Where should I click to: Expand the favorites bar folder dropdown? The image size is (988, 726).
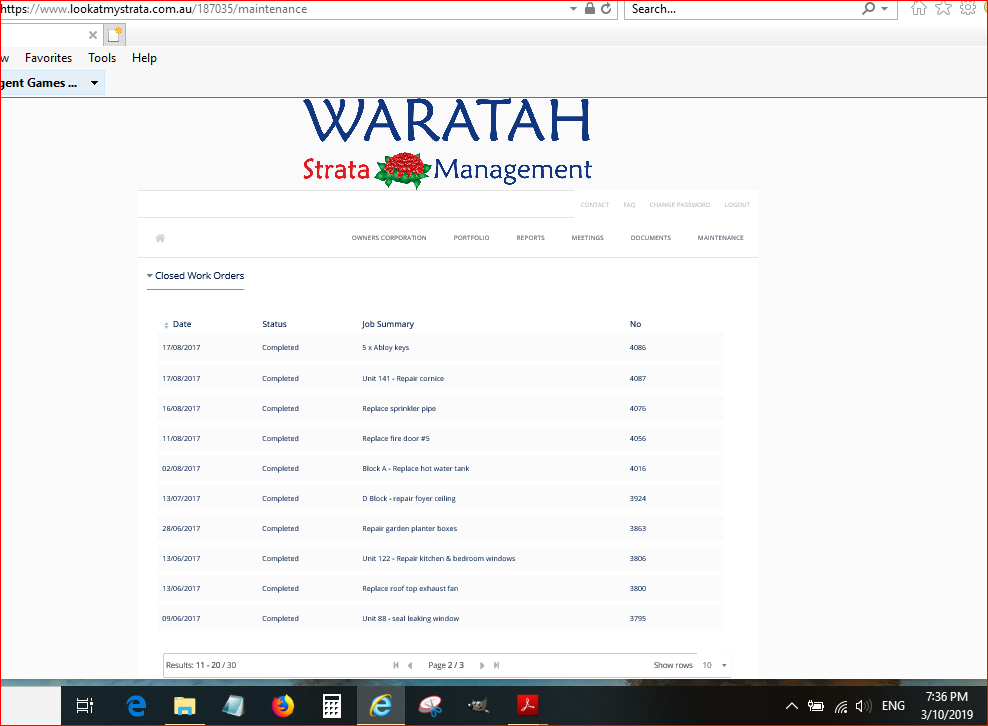pyautogui.click(x=94, y=83)
